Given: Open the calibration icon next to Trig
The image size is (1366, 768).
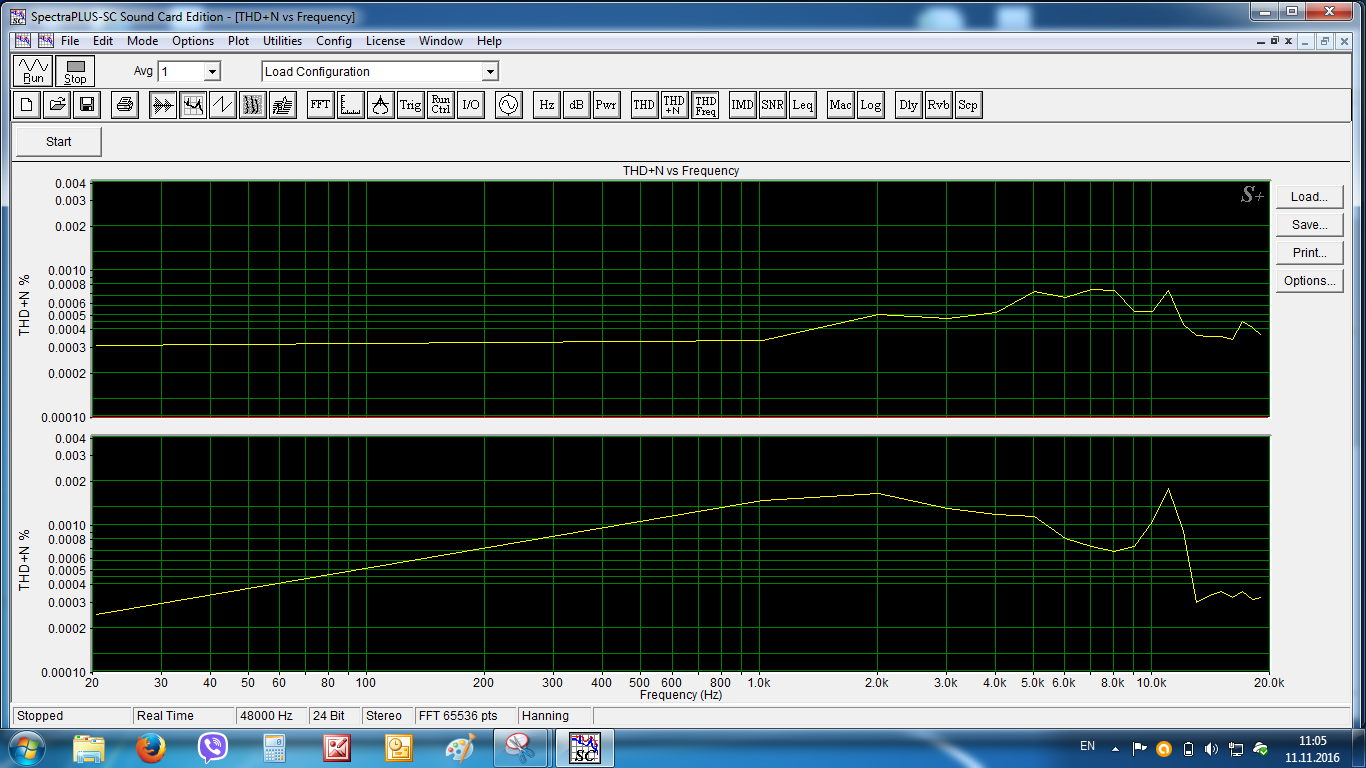Looking at the screenshot, I should pos(380,105).
